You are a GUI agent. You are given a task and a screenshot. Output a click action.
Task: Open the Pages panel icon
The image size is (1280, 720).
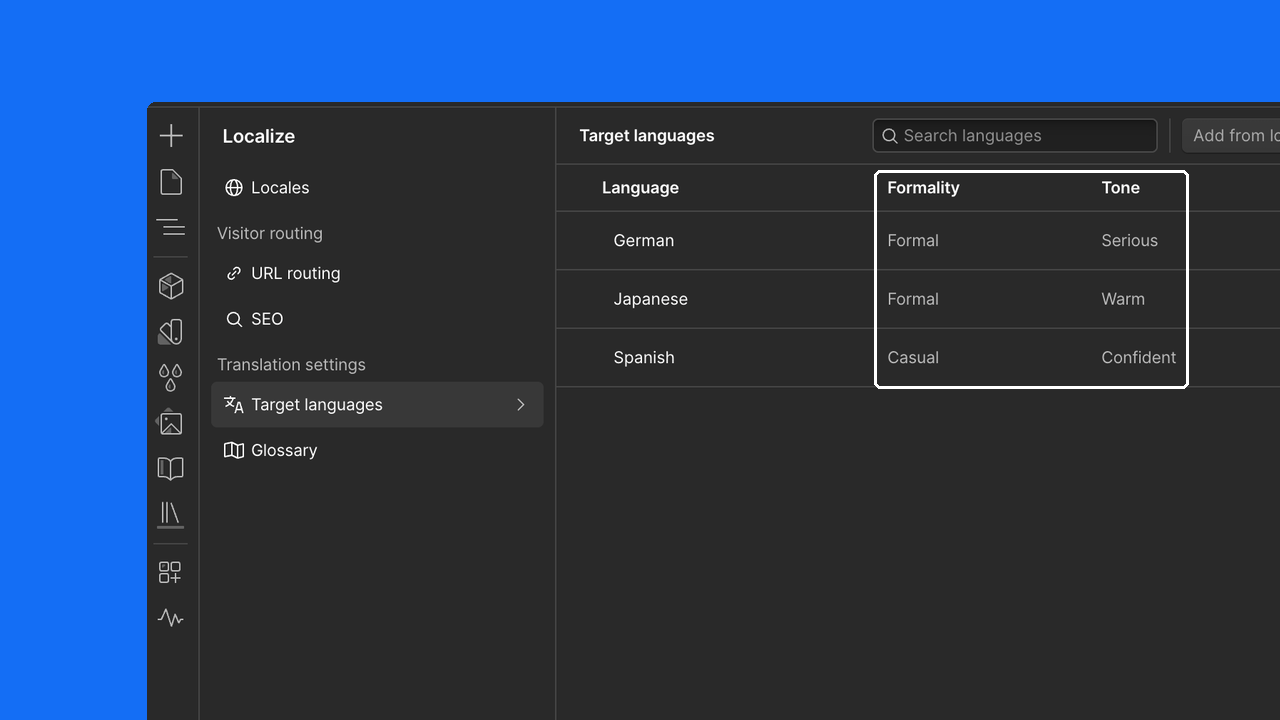171,182
